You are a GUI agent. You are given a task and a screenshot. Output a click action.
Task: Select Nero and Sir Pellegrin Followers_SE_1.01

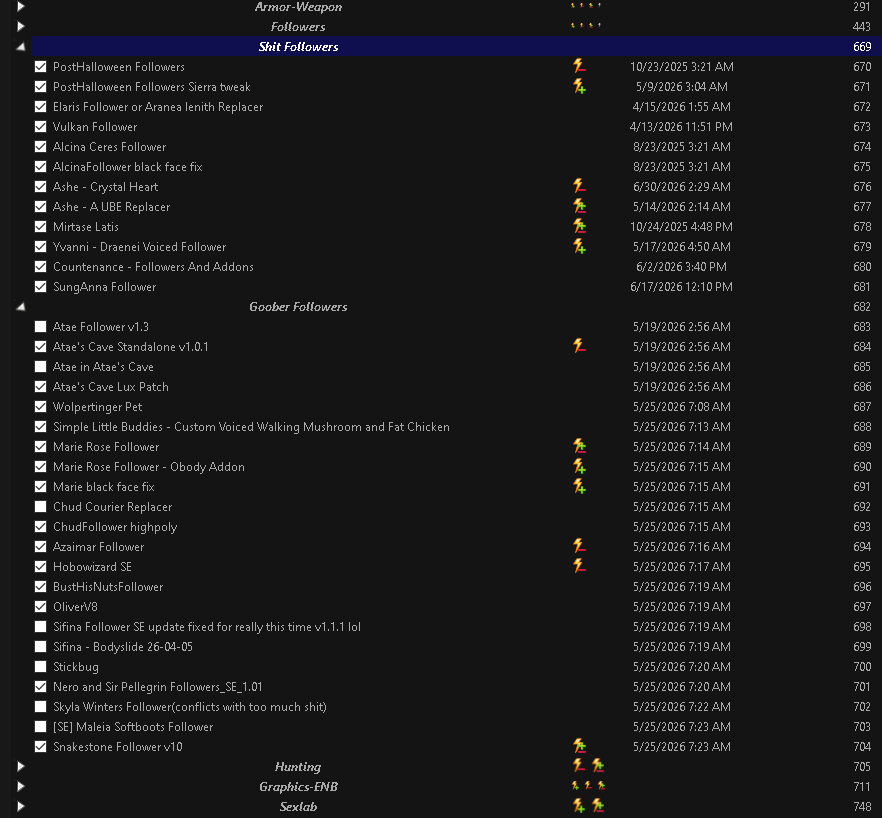[158, 687]
